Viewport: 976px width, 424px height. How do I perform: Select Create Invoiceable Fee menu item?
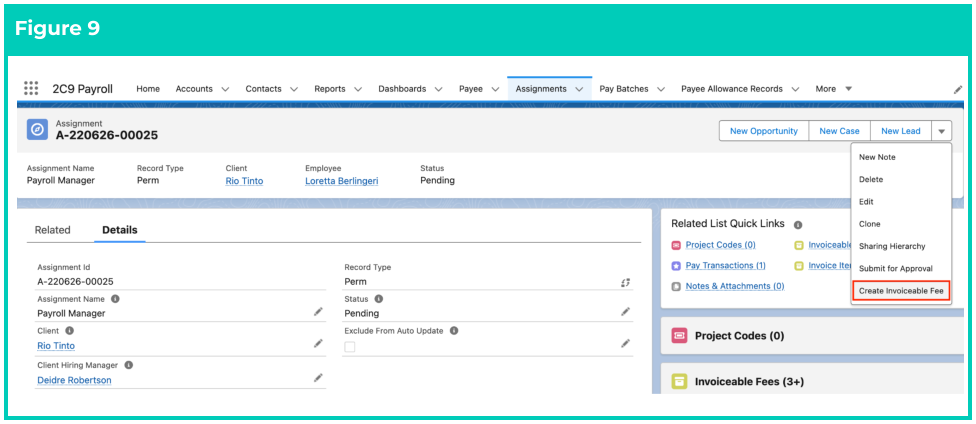coord(901,291)
